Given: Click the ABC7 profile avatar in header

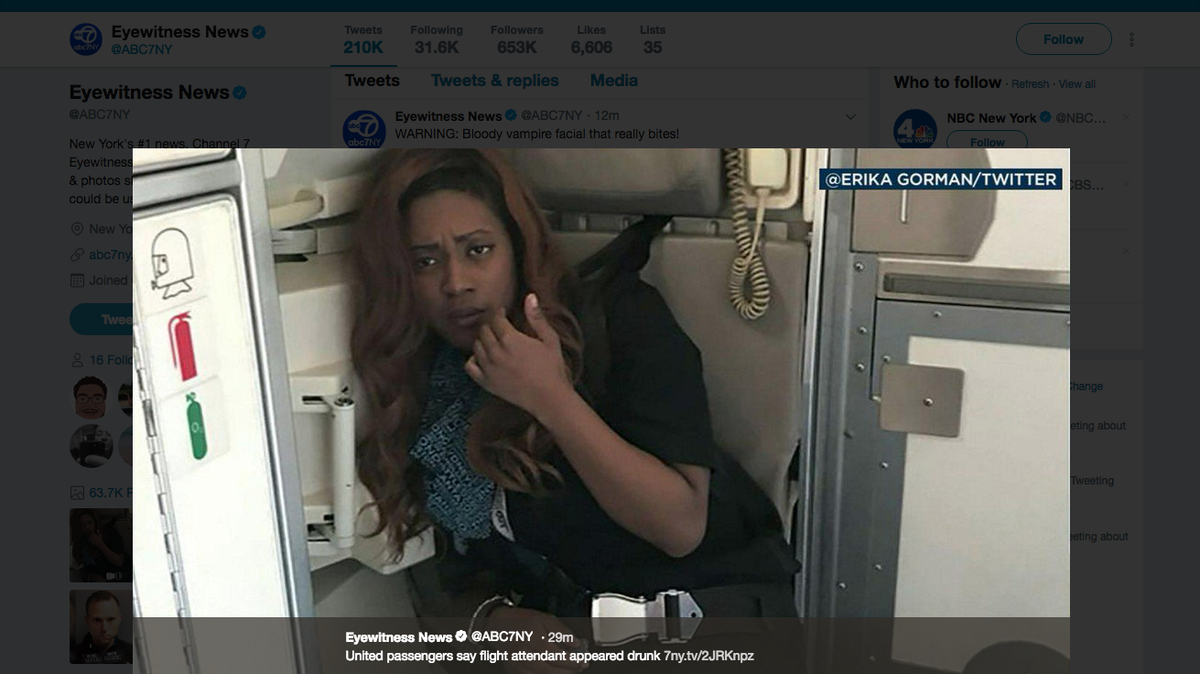Looking at the screenshot, I should click(86, 39).
